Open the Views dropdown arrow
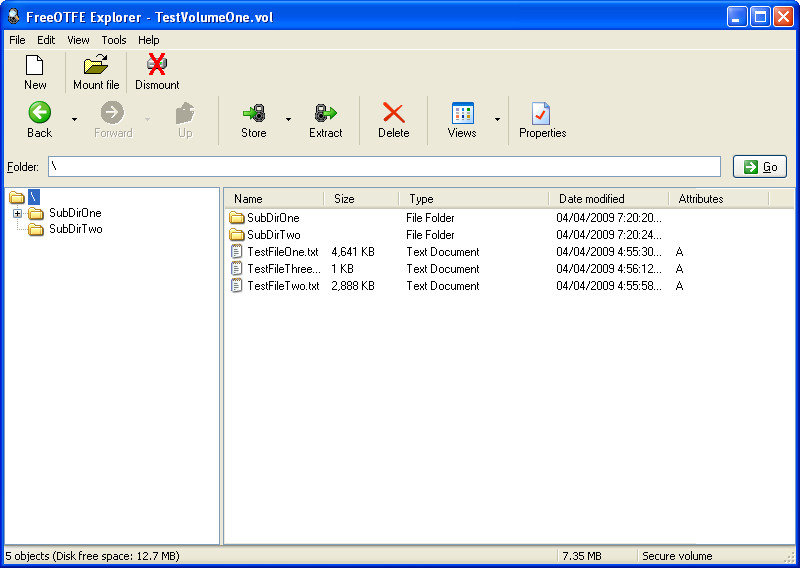This screenshot has width=800, height=568. 497,119
